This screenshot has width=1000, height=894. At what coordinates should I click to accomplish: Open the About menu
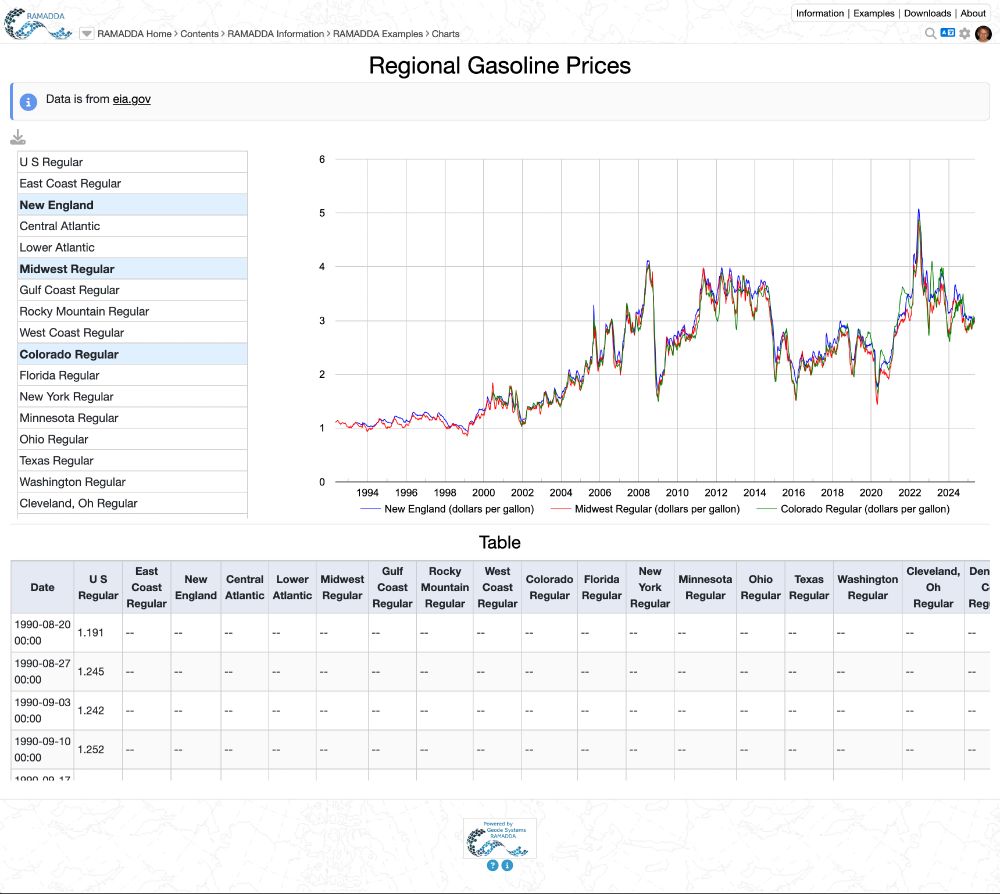[x=973, y=13]
